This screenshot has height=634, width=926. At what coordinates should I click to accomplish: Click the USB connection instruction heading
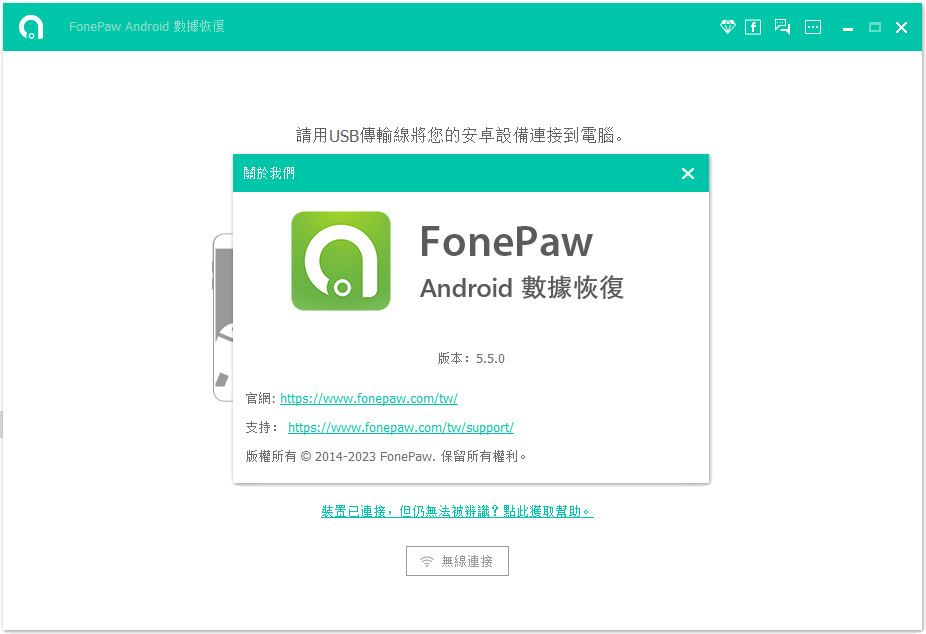[459, 136]
